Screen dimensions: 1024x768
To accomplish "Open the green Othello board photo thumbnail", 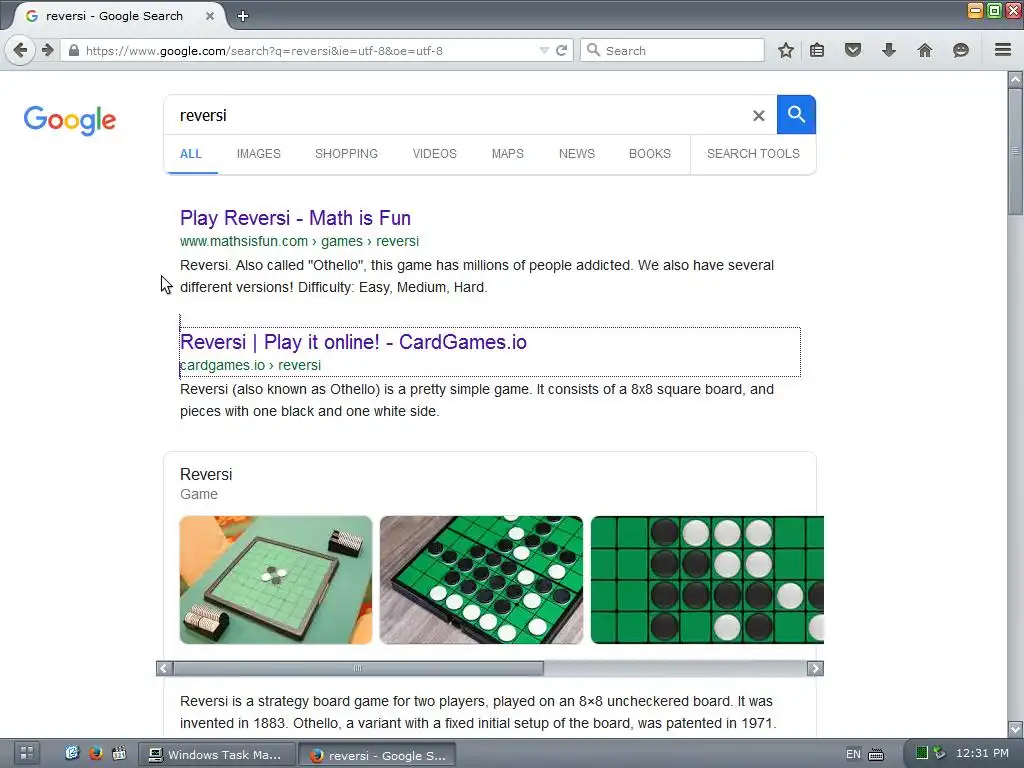I will tap(481, 580).
